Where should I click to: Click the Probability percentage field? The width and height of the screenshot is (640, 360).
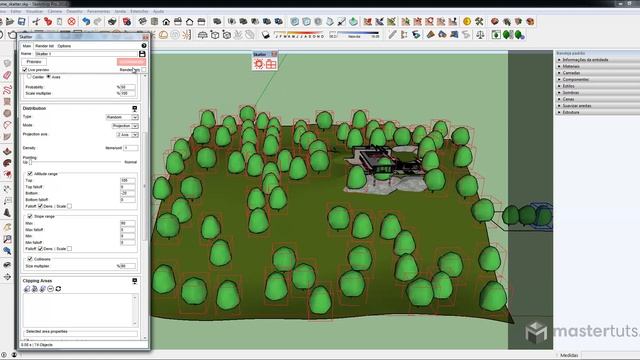click(x=128, y=87)
